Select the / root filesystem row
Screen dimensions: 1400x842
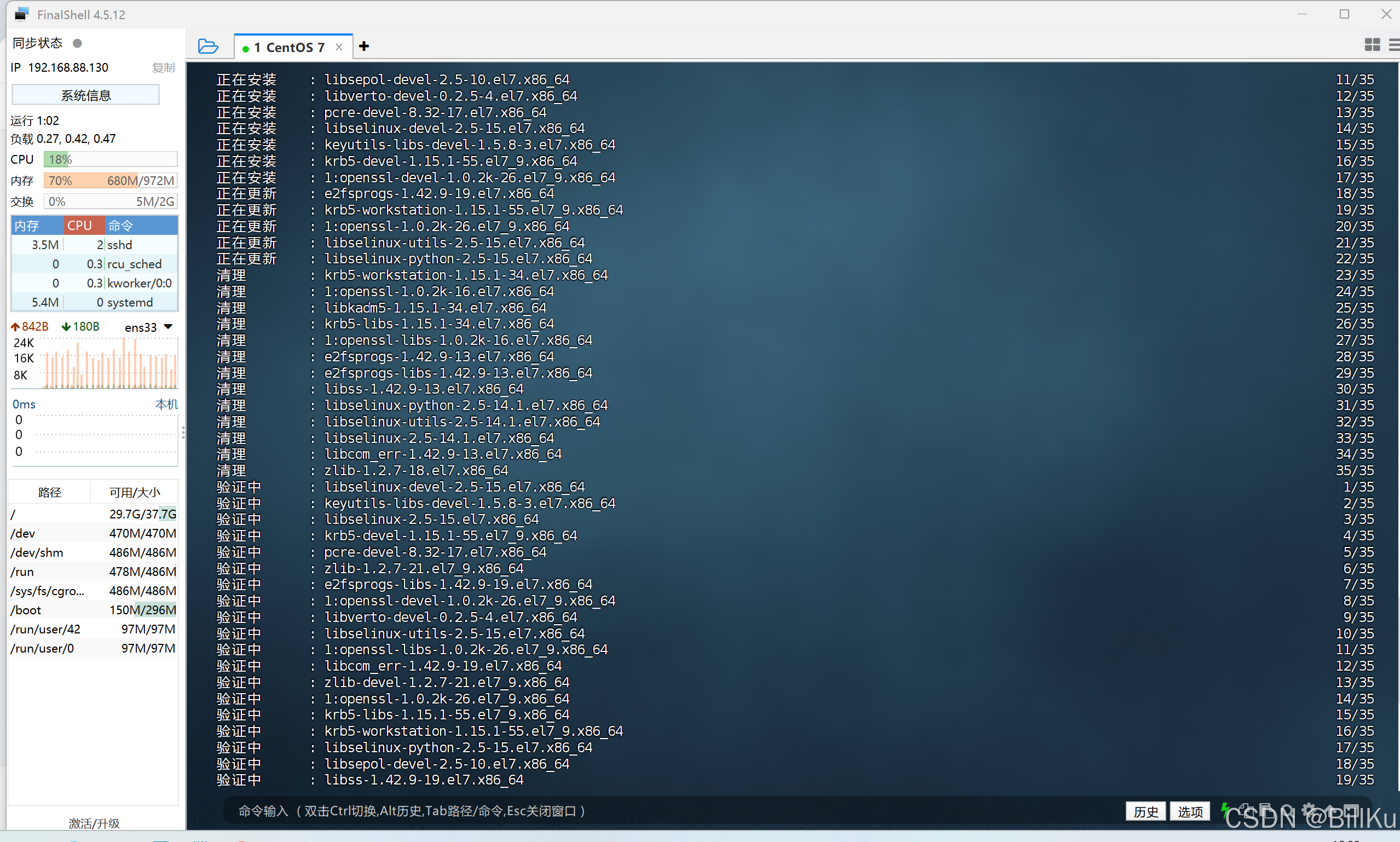click(x=94, y=514)
